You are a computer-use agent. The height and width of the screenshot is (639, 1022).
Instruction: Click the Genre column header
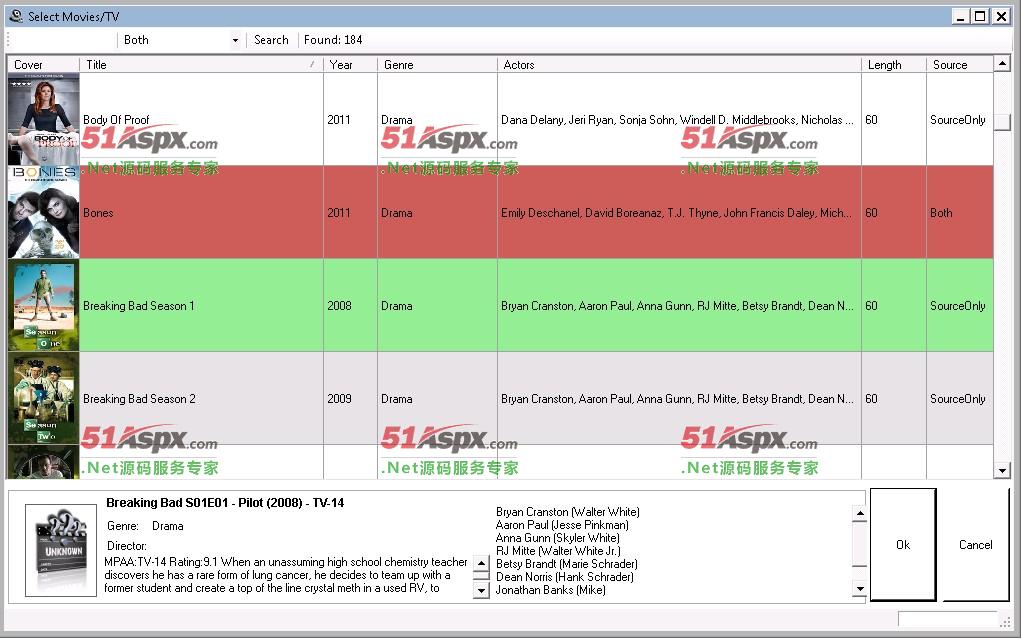coord(436,65)
